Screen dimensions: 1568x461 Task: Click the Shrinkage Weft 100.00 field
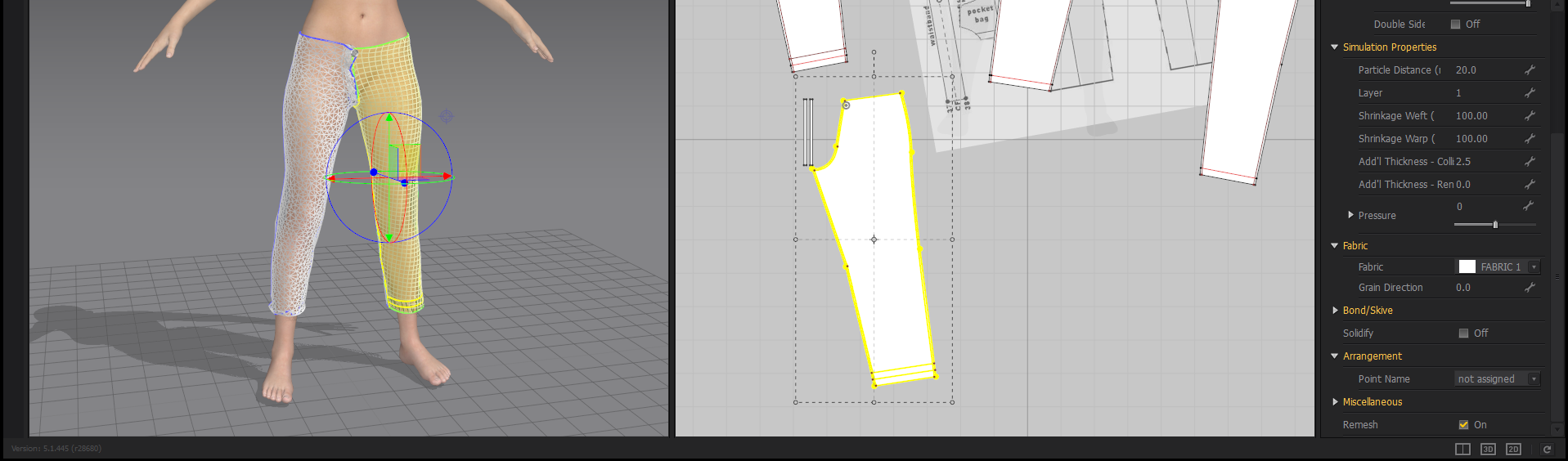(x=1471, y=116)
